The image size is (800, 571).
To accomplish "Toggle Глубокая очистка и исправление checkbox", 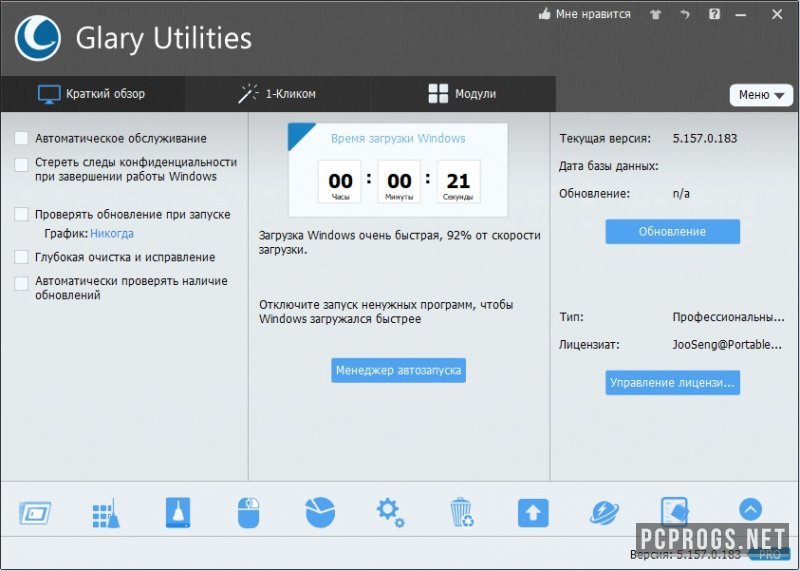I will [21, 257].
